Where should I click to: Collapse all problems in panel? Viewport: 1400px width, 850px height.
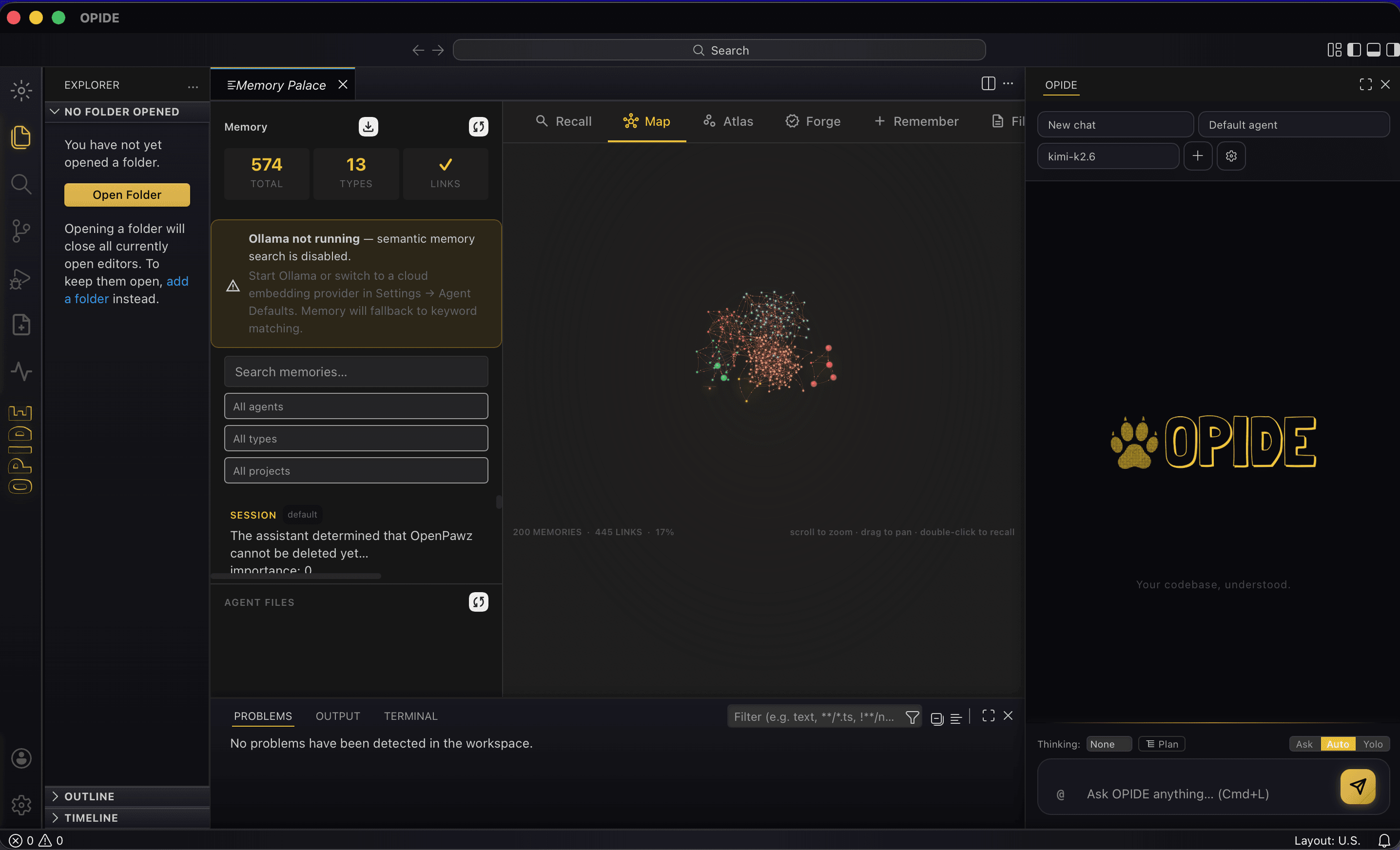[x=937, y=718]
